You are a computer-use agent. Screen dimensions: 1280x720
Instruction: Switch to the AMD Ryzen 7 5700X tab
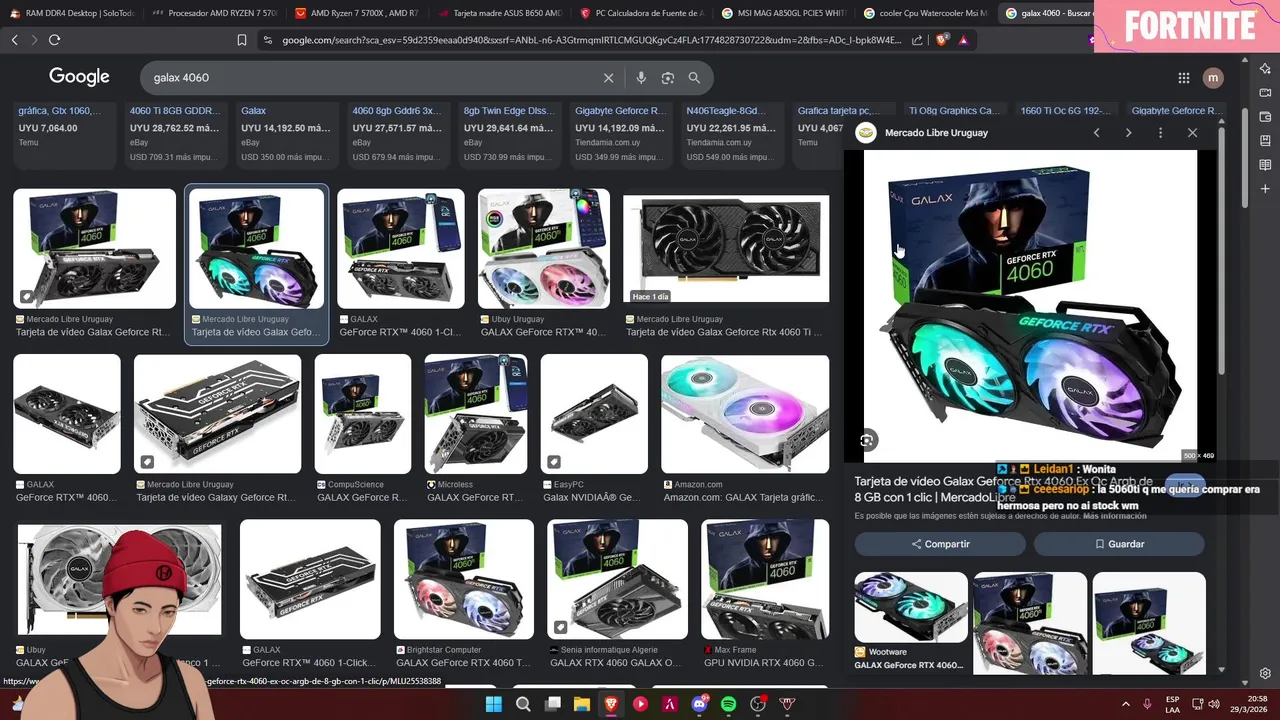357,13
